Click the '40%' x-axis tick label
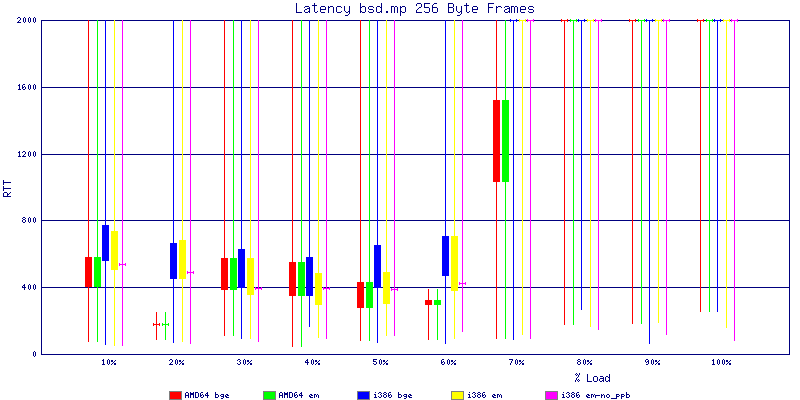Image resolution: width=800 pixels, height=400 pixels. tap(313, 362)
